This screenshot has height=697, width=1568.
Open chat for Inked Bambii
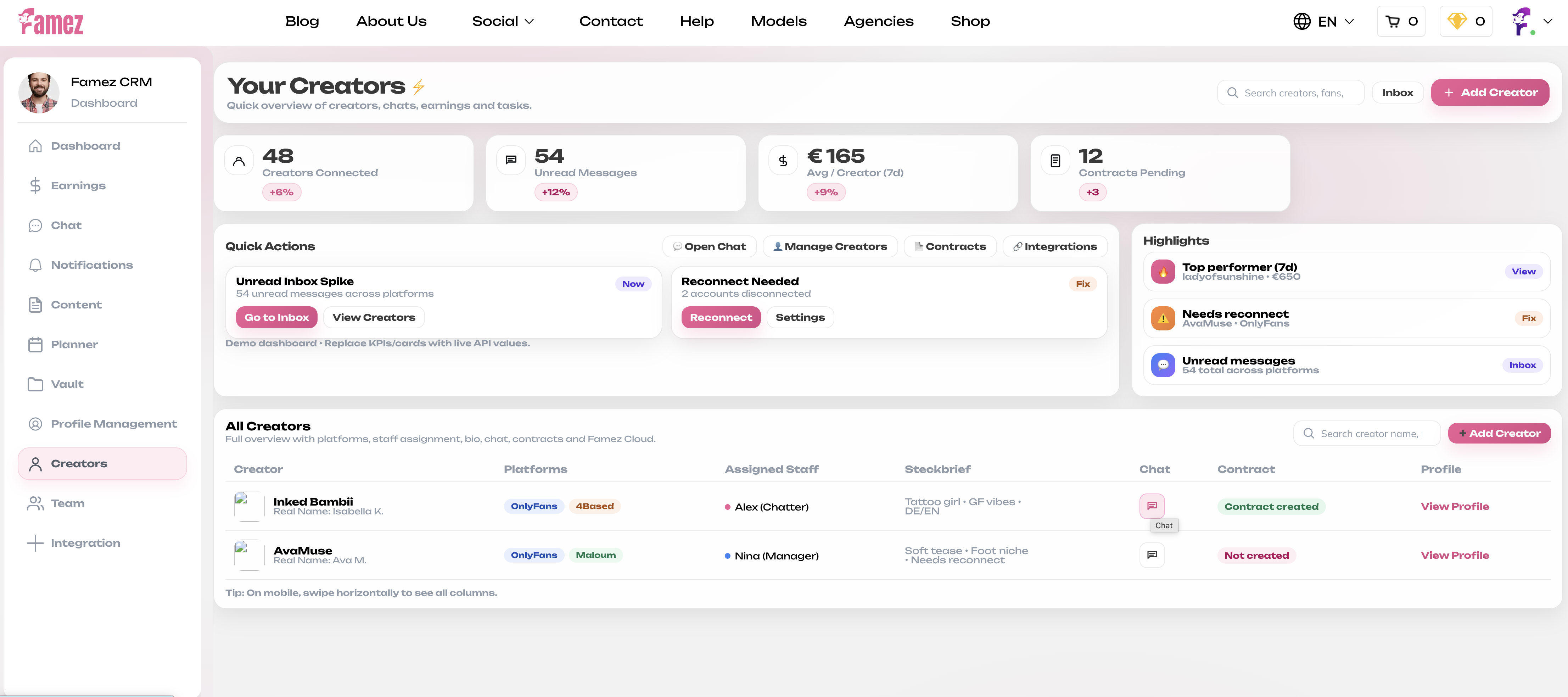pyautogui.click(x=1152, y=506)
